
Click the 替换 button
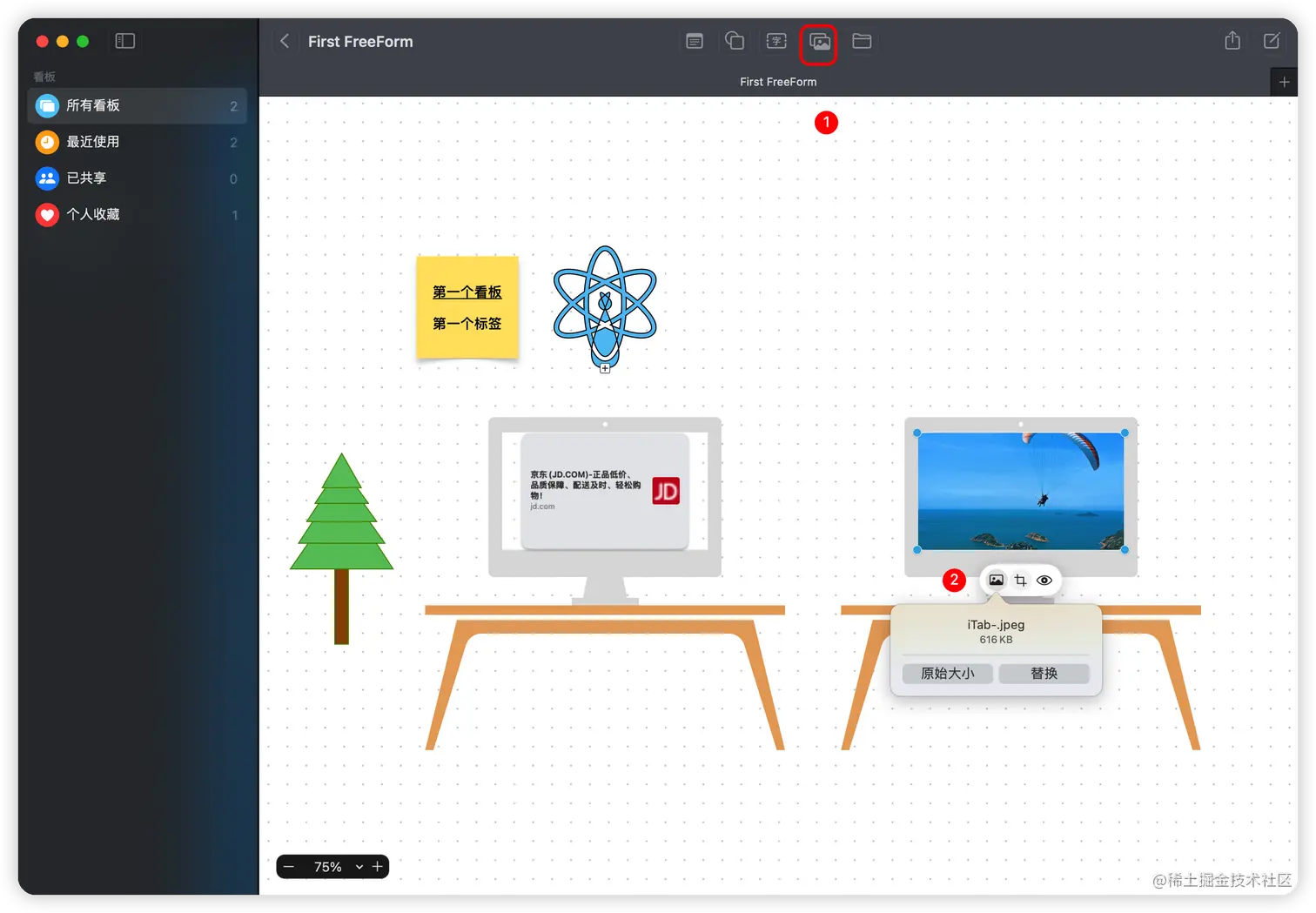click(1044, 674)
